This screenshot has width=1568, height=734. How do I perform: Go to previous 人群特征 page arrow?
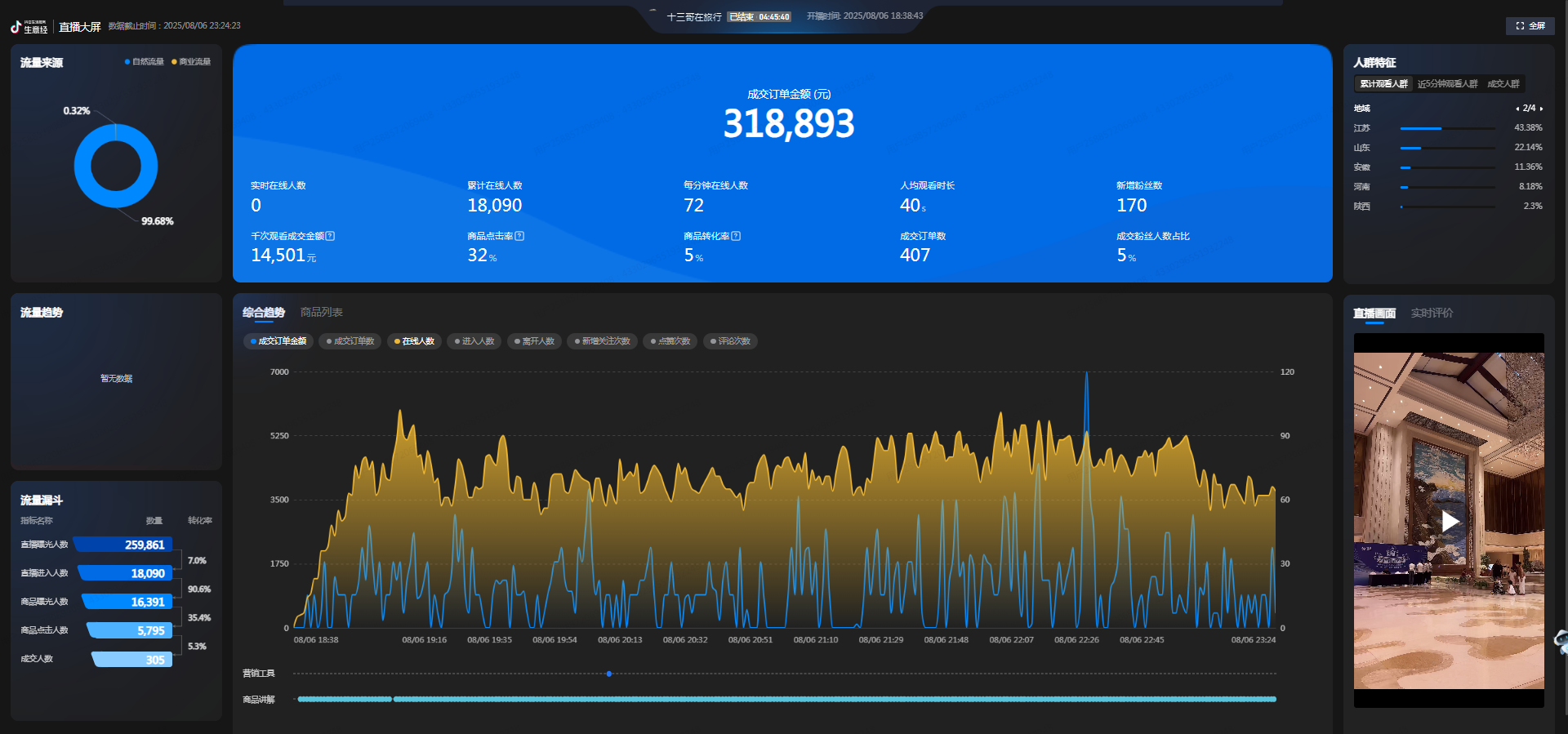1517,109
